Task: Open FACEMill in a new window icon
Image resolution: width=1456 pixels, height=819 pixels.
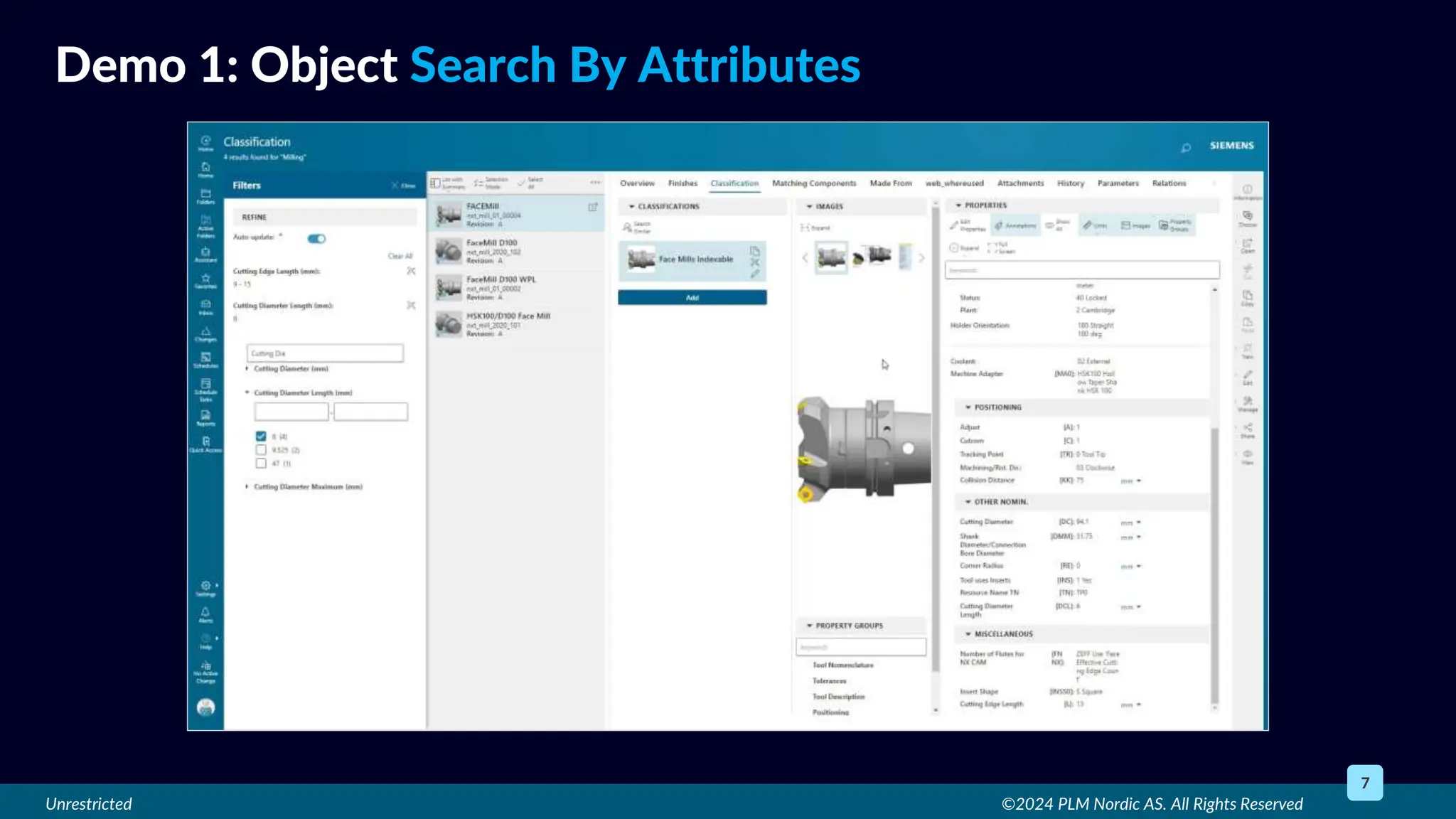Action: pos(592,207)
